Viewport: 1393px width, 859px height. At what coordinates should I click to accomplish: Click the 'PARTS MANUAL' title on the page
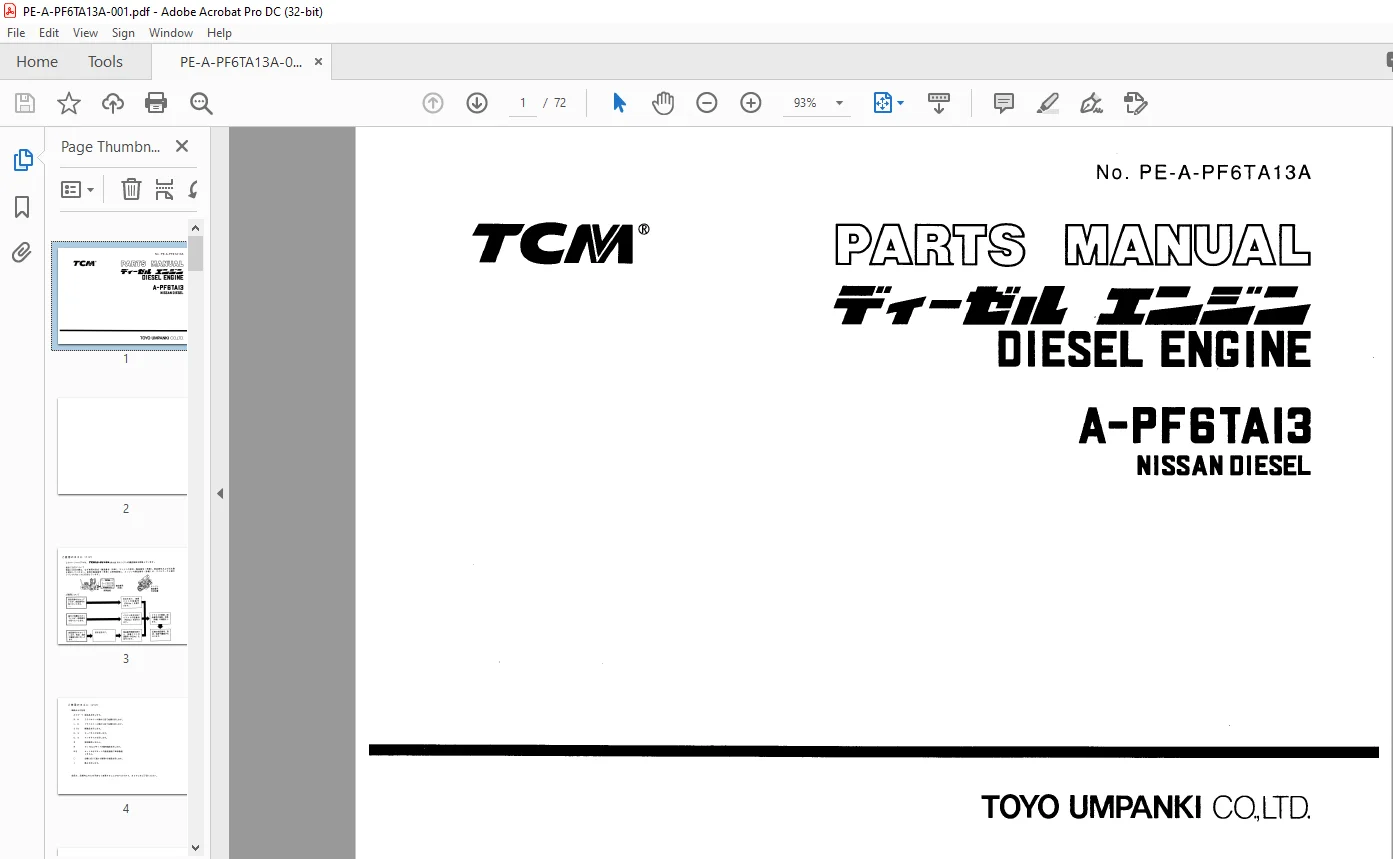coord(1073,245)
